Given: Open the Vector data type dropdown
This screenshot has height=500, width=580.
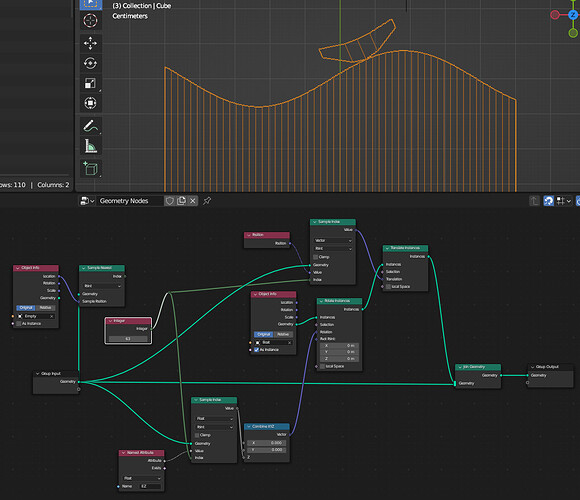Looking at the screenshot, I should tap(333, 240).
